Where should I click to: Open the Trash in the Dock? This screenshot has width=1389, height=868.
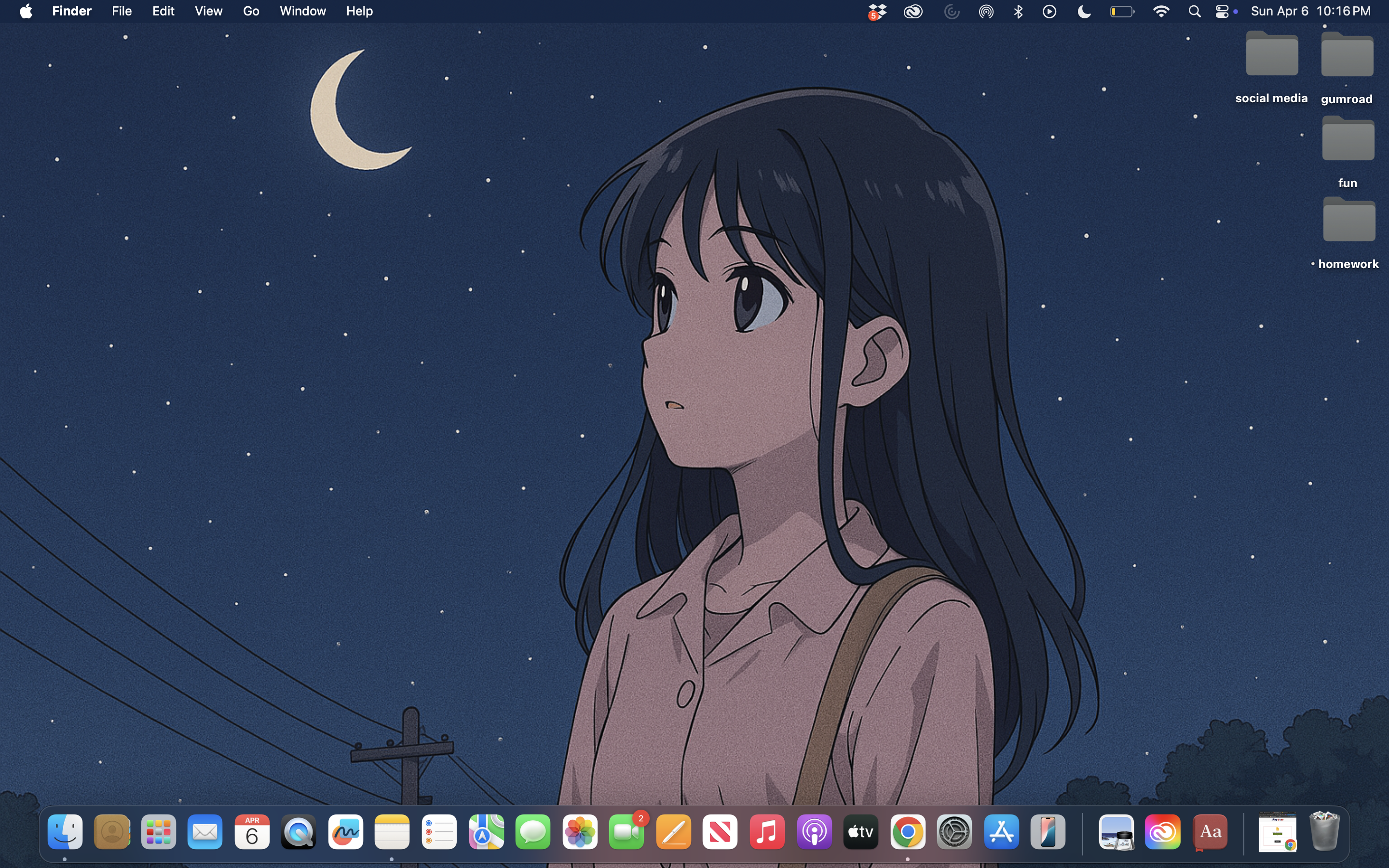pos(1325,831)
